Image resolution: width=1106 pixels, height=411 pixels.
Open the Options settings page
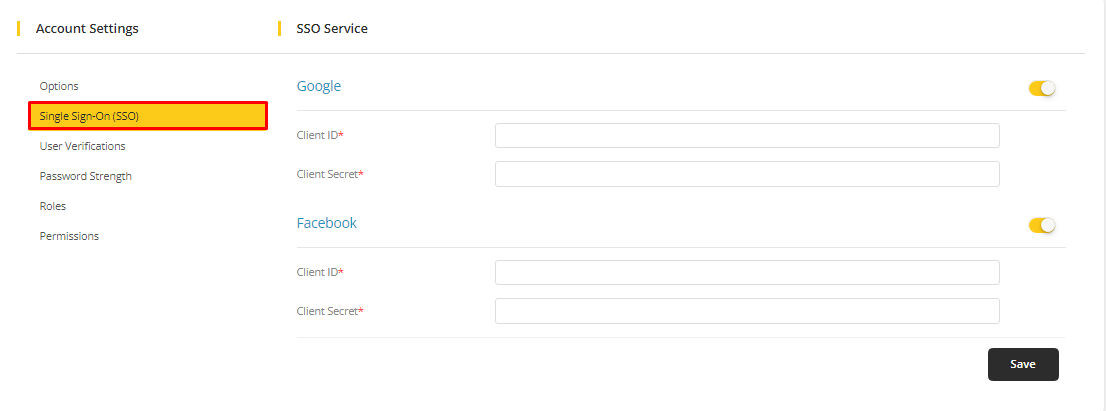[59, 86]
